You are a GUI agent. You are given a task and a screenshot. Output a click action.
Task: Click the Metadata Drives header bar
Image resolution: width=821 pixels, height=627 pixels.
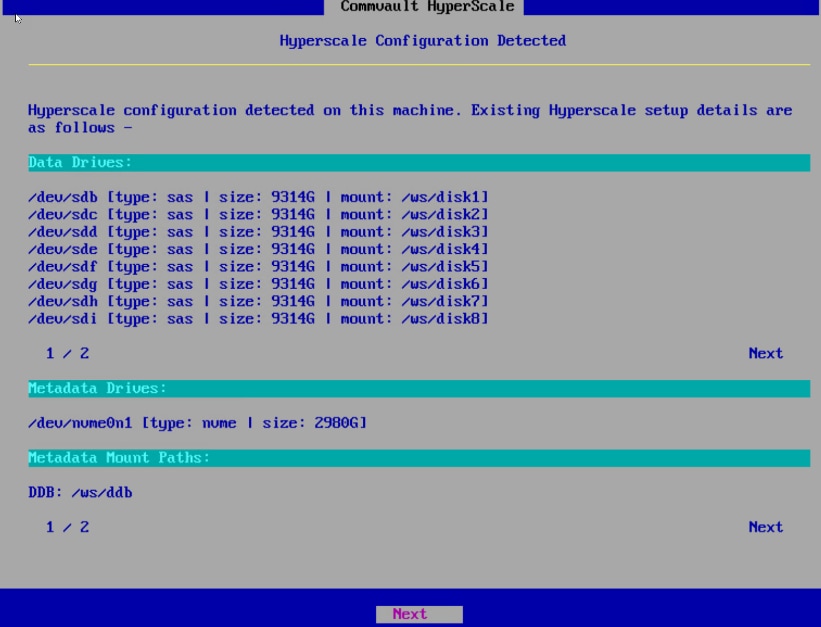[419, 389]
